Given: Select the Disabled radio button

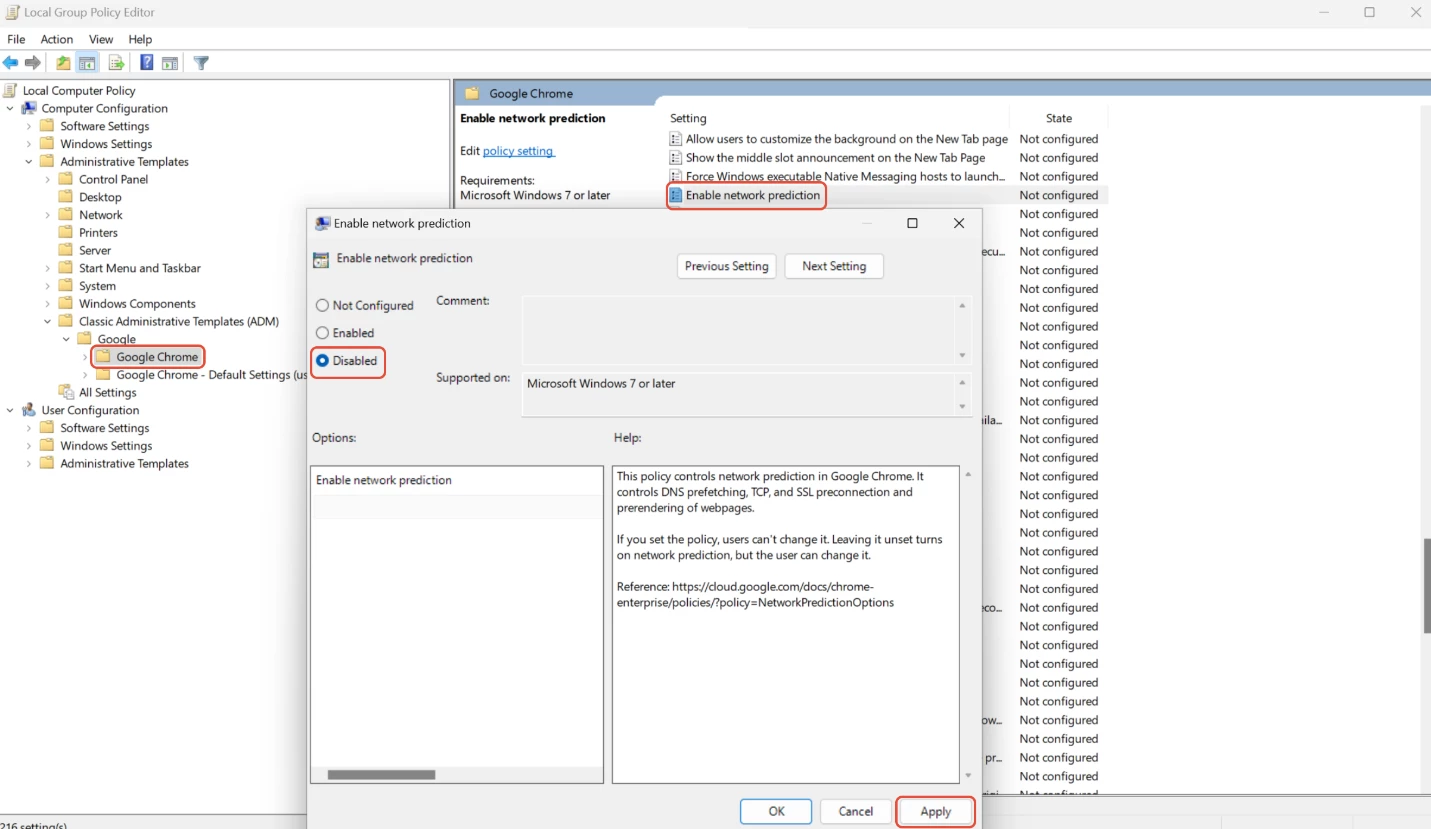Looking at the screenshot, I should (x=322, y=361).
